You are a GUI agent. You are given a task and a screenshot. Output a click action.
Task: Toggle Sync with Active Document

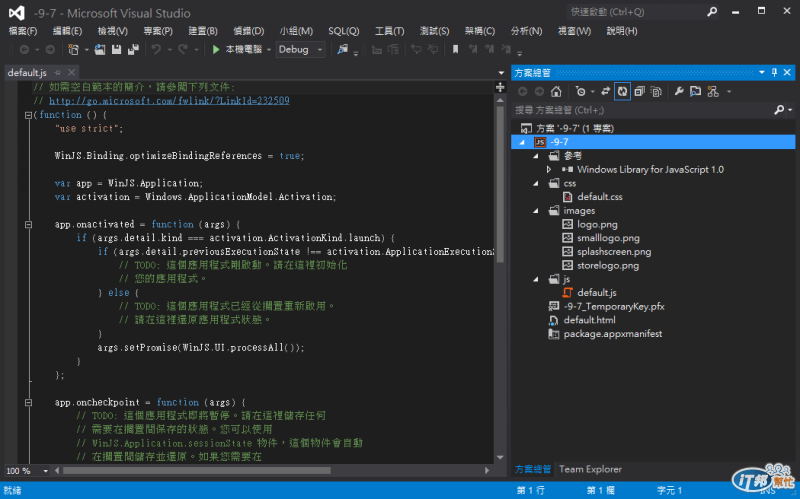(606, 91)
